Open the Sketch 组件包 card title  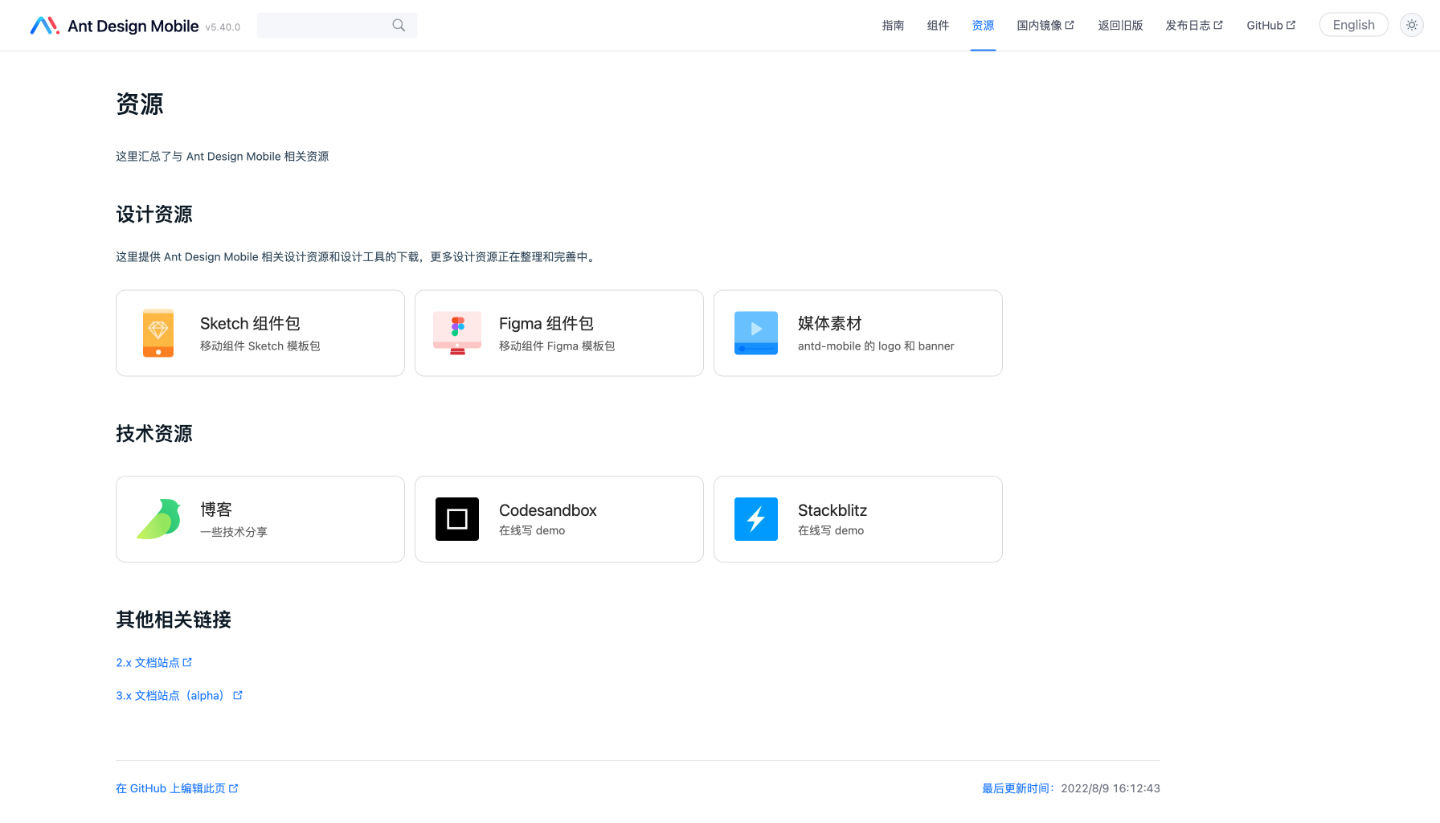click(x=250, y=323)
